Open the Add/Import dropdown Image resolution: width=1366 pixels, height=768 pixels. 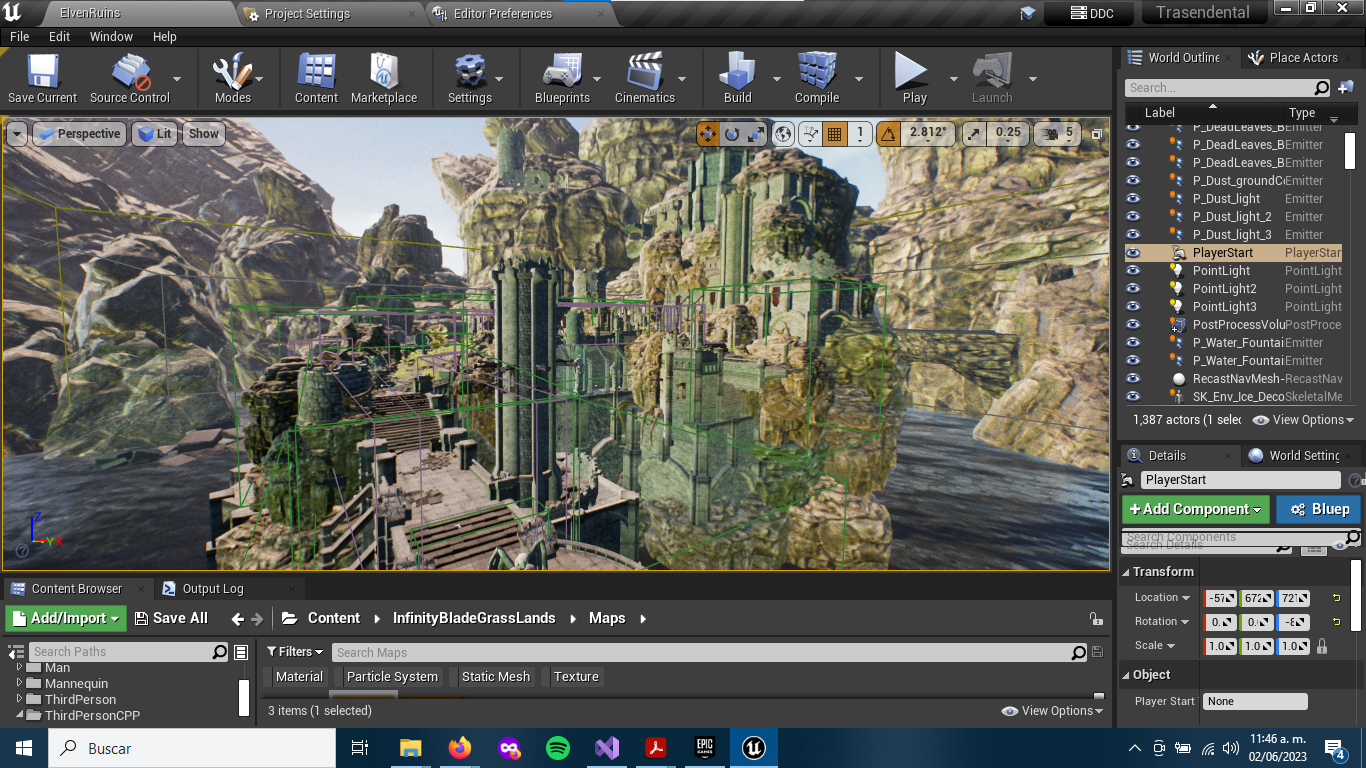point(66,618)
